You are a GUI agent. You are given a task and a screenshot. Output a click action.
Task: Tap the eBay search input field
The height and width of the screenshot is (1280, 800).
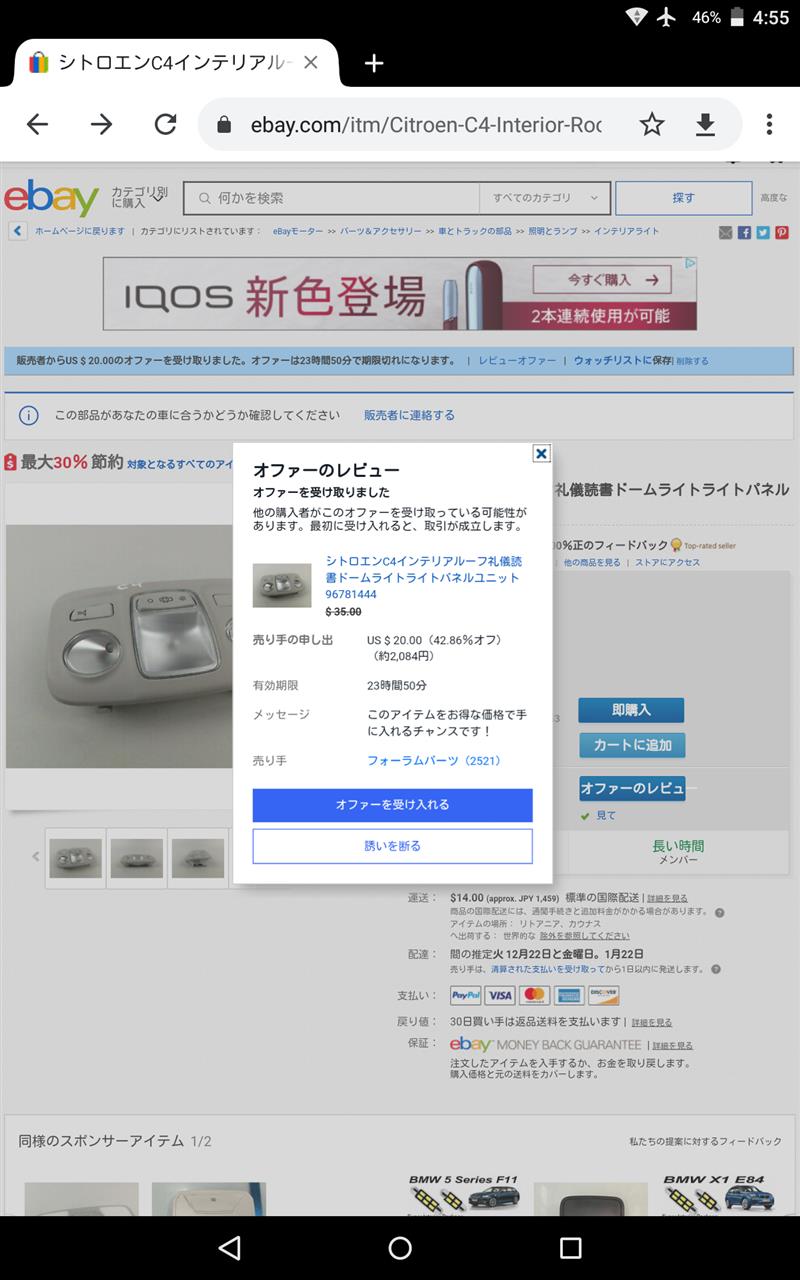pos(332,198)
